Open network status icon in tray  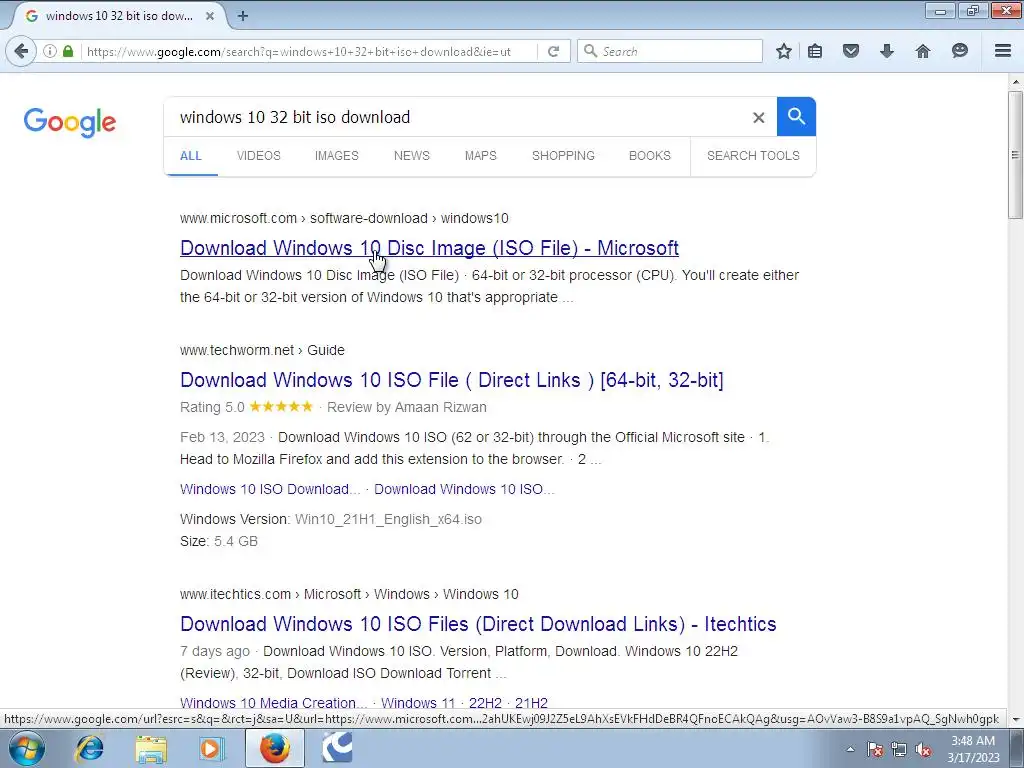point(899,749)
